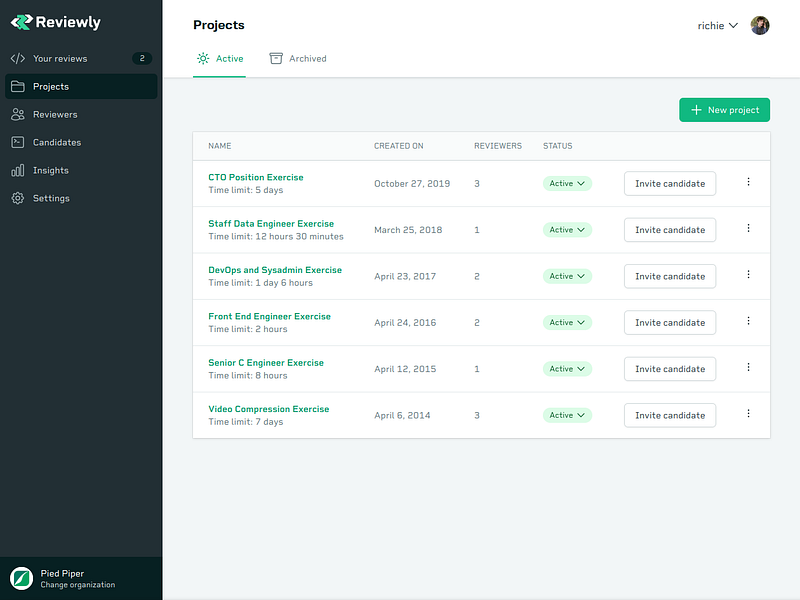800x600 pixels.
Task: Change status of Front End Engineer Exercise
Action: [x=567, y=322]
